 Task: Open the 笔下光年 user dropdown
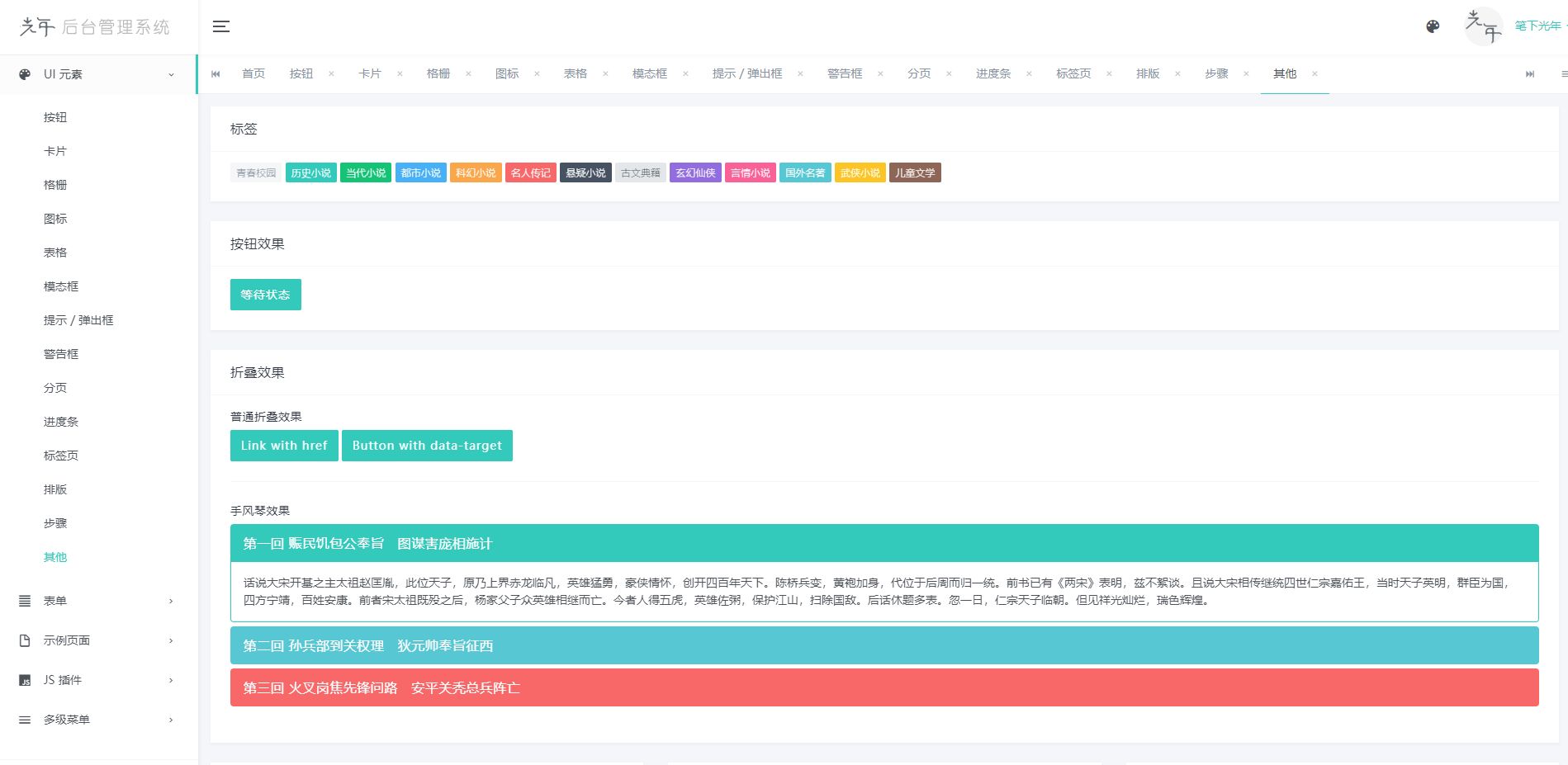point(1539,26)
